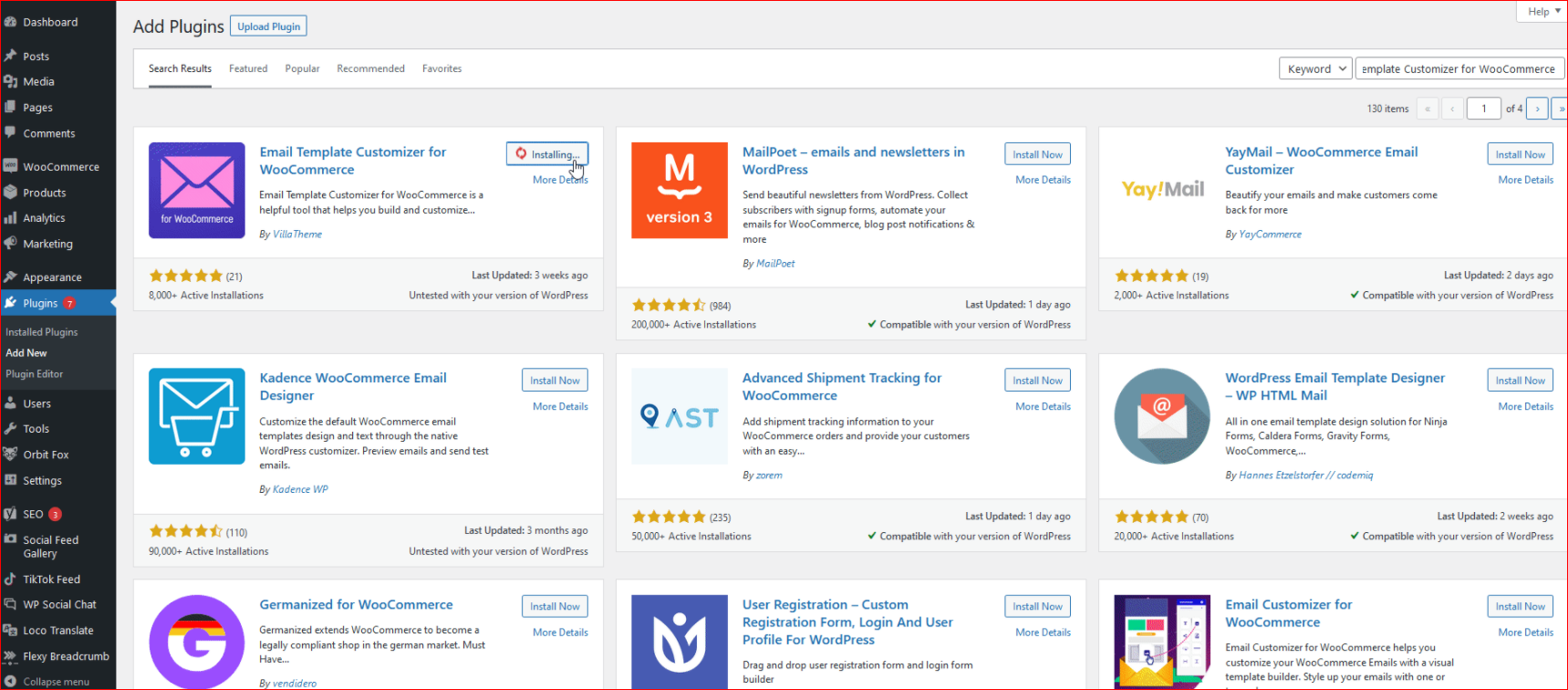This screenshot has width=1568, height=690.
Task: Click the Loco Translate icon
Action: 10,630
